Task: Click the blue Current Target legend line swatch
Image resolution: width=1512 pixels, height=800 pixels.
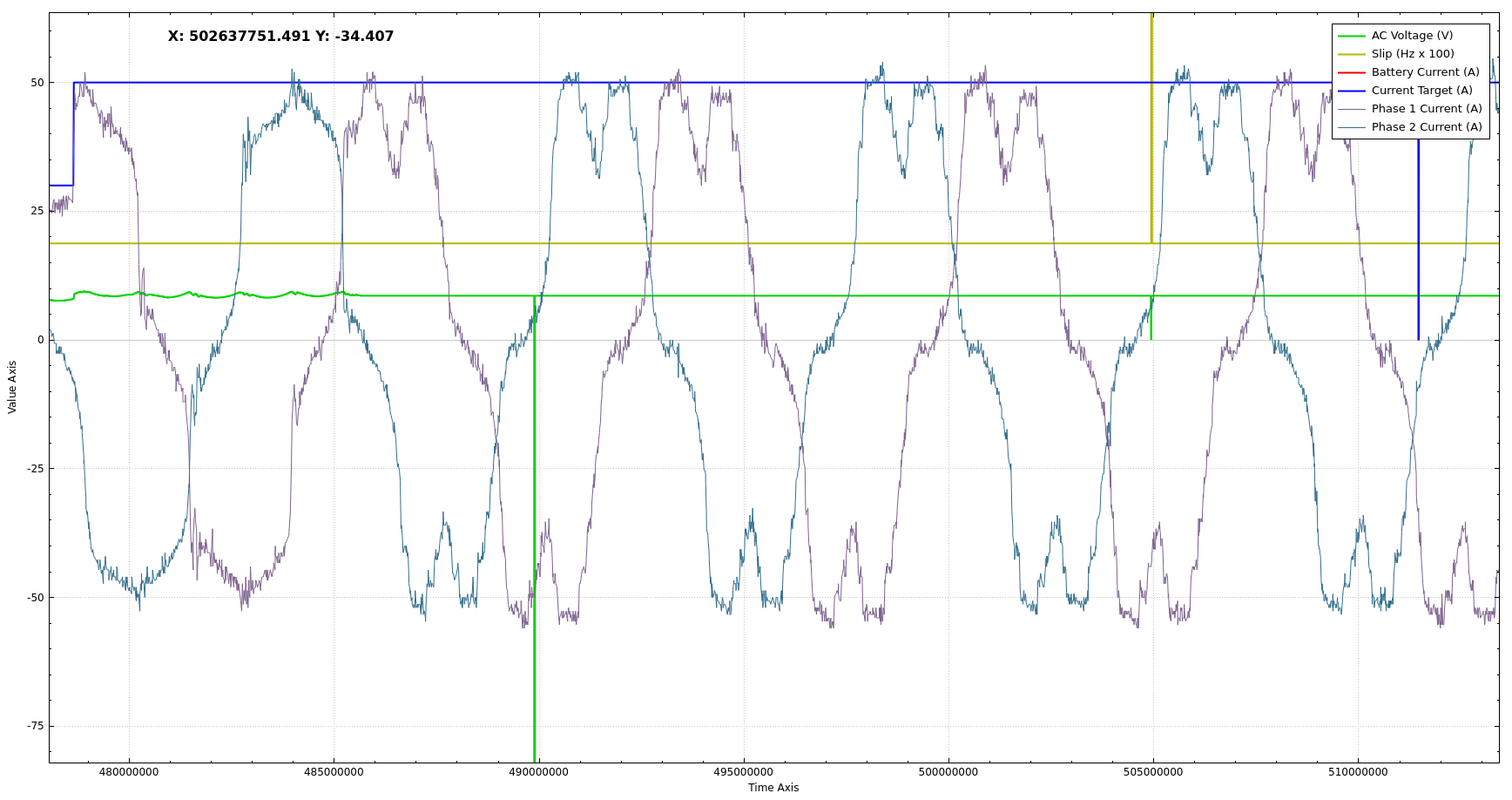Action: click(x=1351, y=91)
